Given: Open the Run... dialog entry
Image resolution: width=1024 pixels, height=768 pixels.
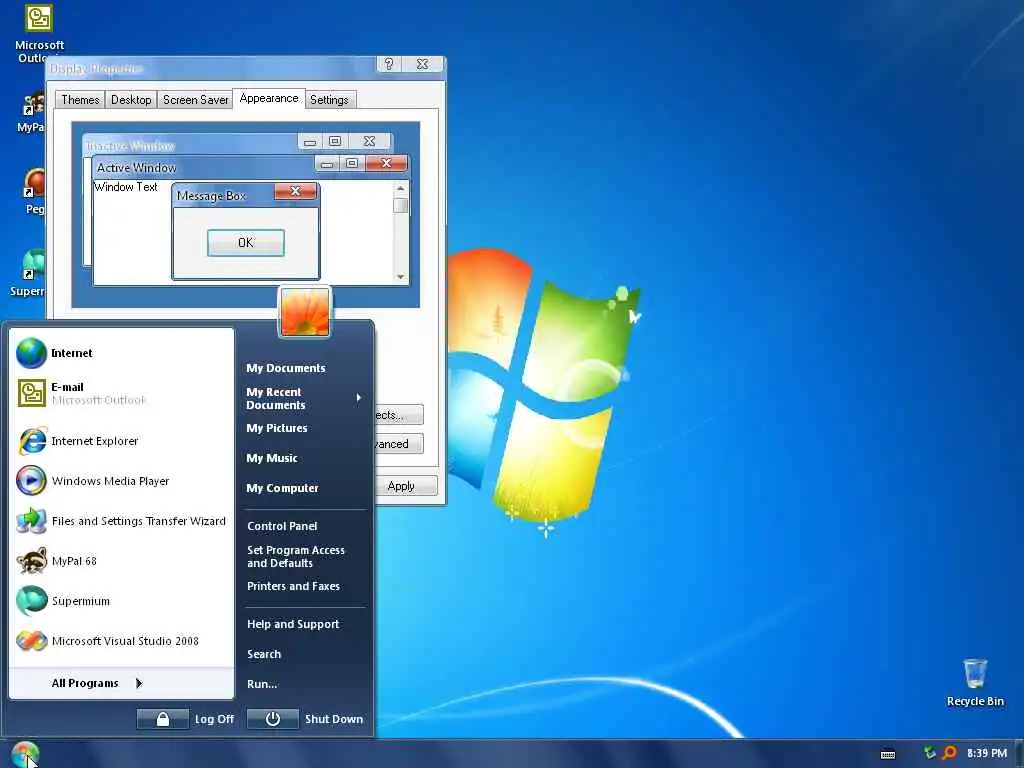Looking at the screenshot, I should (262, 684).
